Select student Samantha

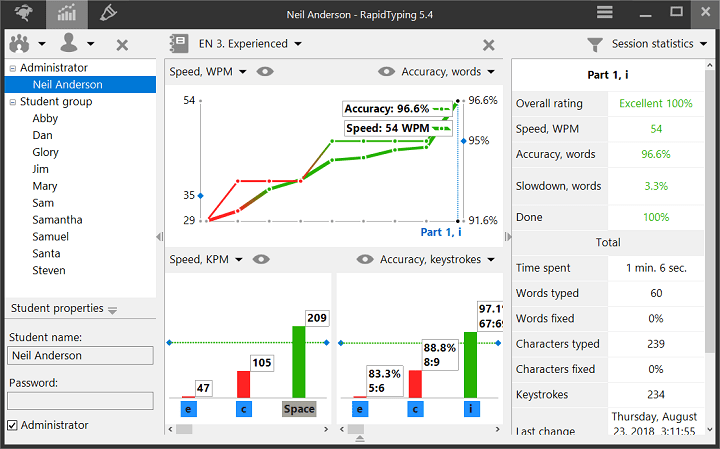[57, 220]
